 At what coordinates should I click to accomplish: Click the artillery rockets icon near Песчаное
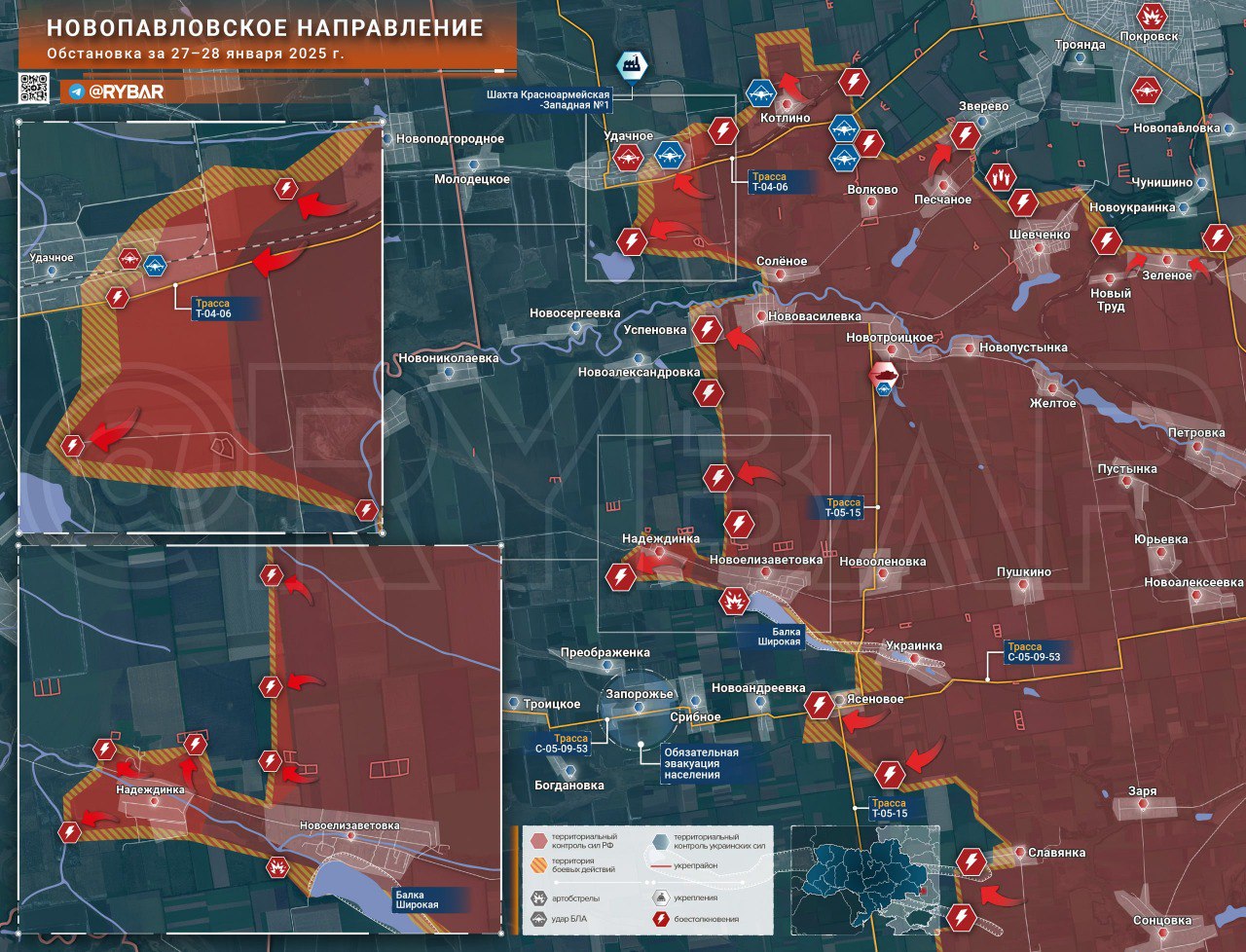[1001, 177]
